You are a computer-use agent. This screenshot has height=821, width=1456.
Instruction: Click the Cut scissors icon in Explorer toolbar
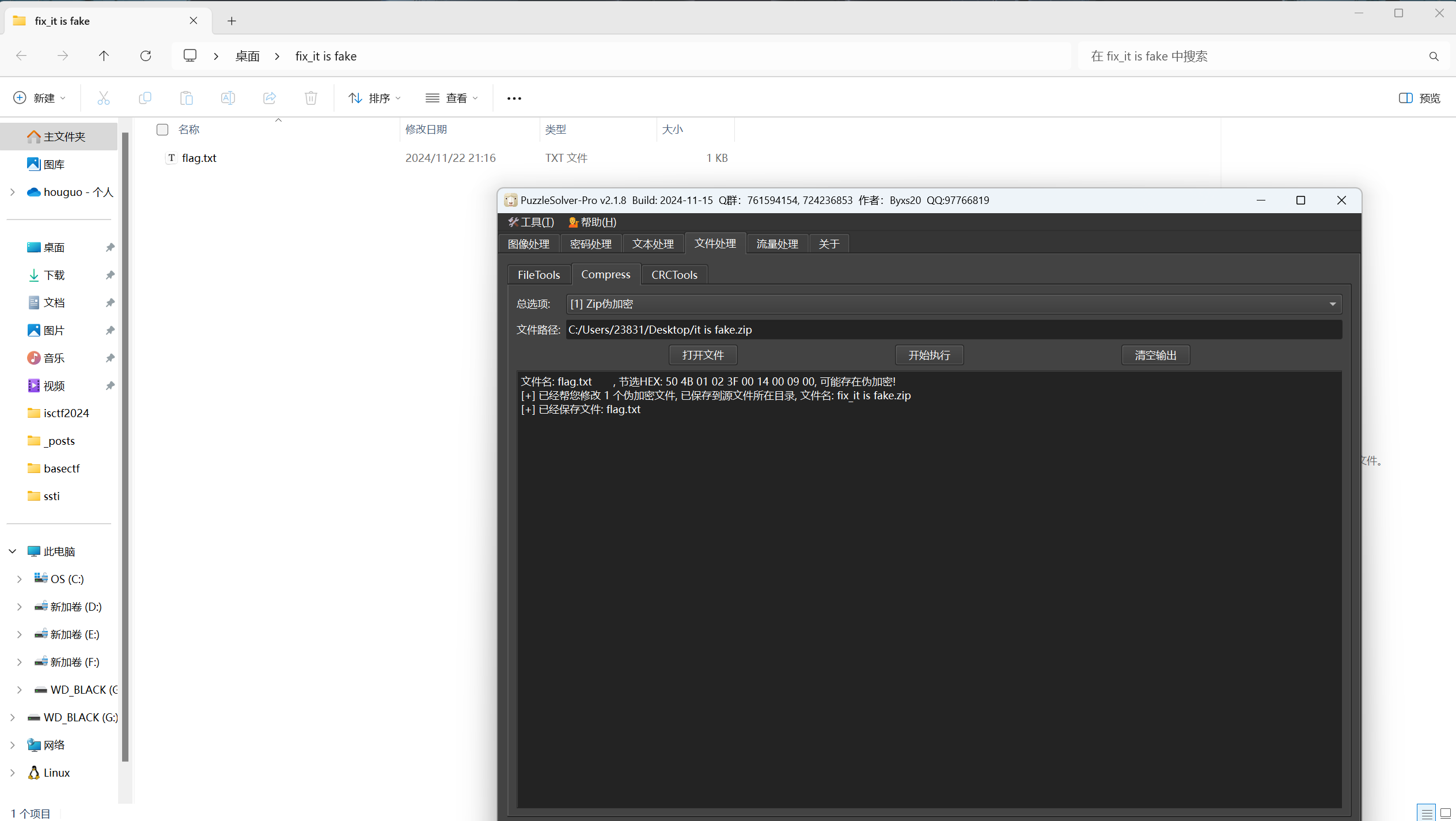point(104,98)
